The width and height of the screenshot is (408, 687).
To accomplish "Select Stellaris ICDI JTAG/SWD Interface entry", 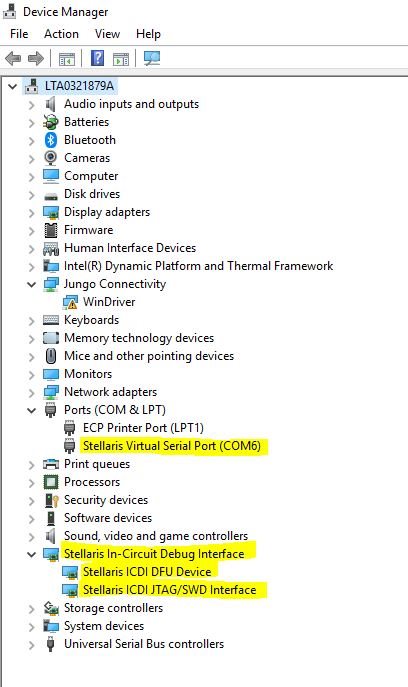I will coord(170,590).
